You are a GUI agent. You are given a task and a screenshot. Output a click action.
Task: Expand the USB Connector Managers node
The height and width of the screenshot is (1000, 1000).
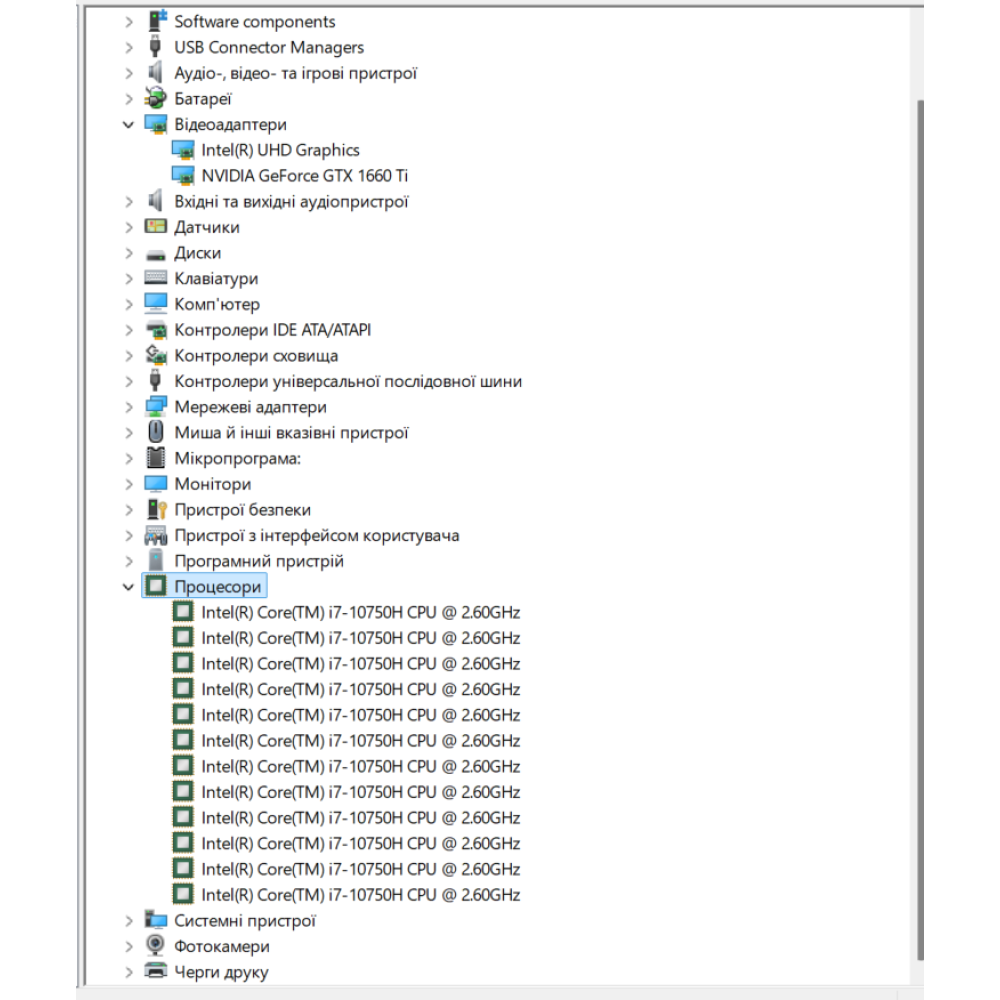[x=128, y=47]
